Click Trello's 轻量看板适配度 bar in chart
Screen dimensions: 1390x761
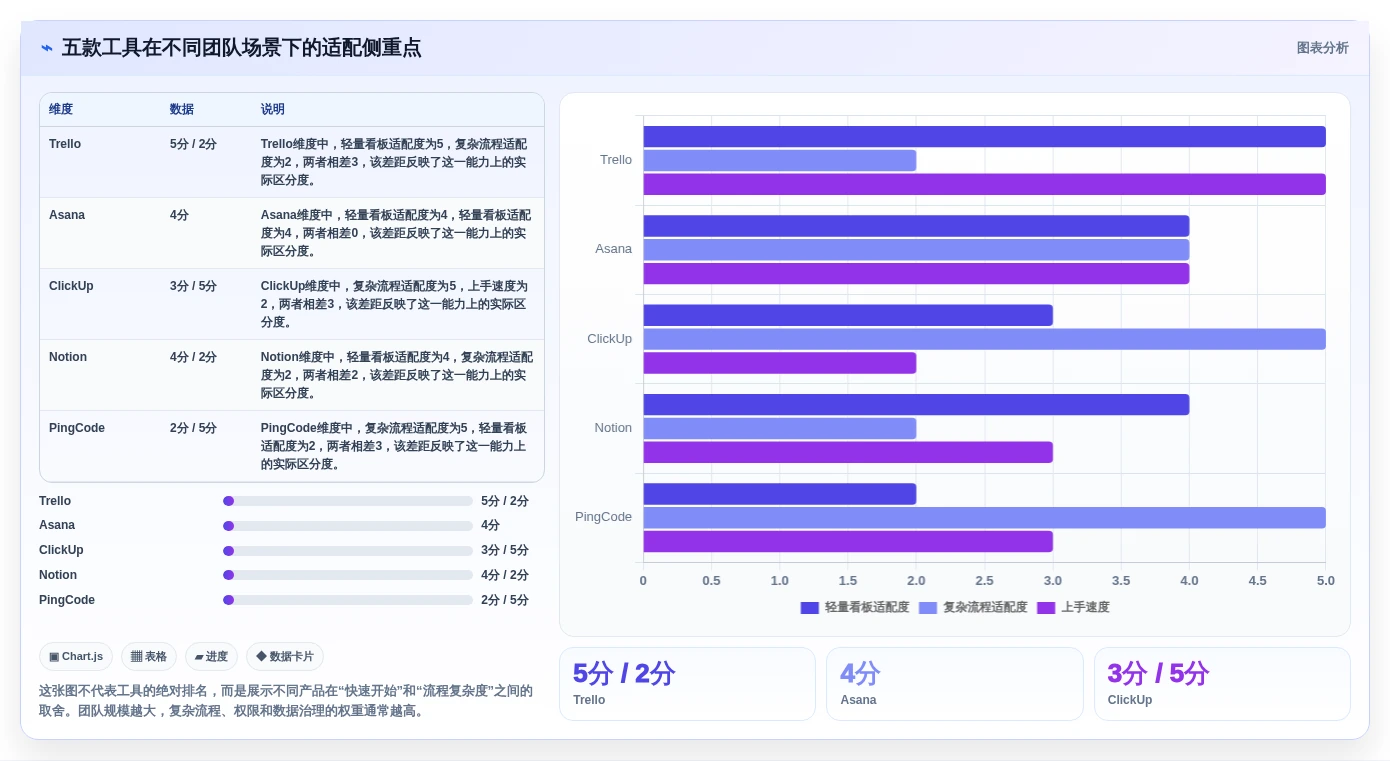coord(984,136)
